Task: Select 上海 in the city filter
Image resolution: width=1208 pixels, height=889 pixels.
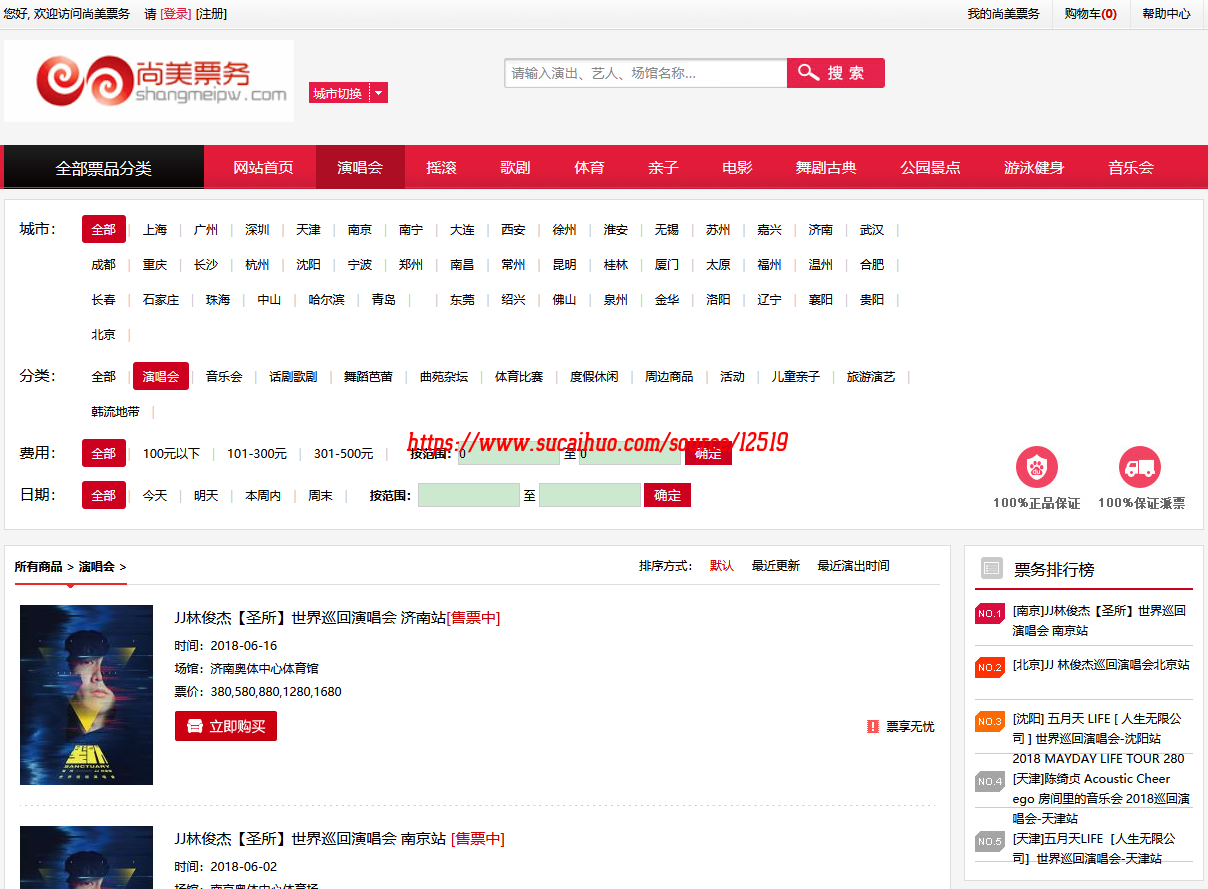Action: (x=155, y=230)
